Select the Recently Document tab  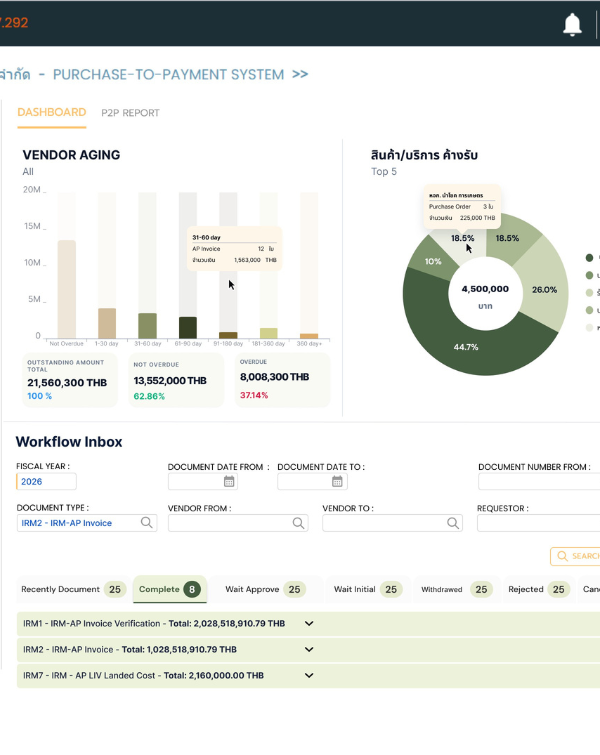(73, 589)
